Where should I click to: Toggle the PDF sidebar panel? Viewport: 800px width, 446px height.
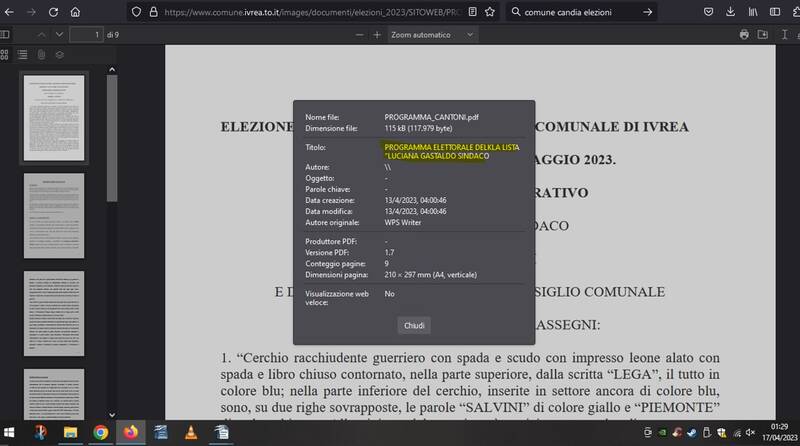coord(6,34)
